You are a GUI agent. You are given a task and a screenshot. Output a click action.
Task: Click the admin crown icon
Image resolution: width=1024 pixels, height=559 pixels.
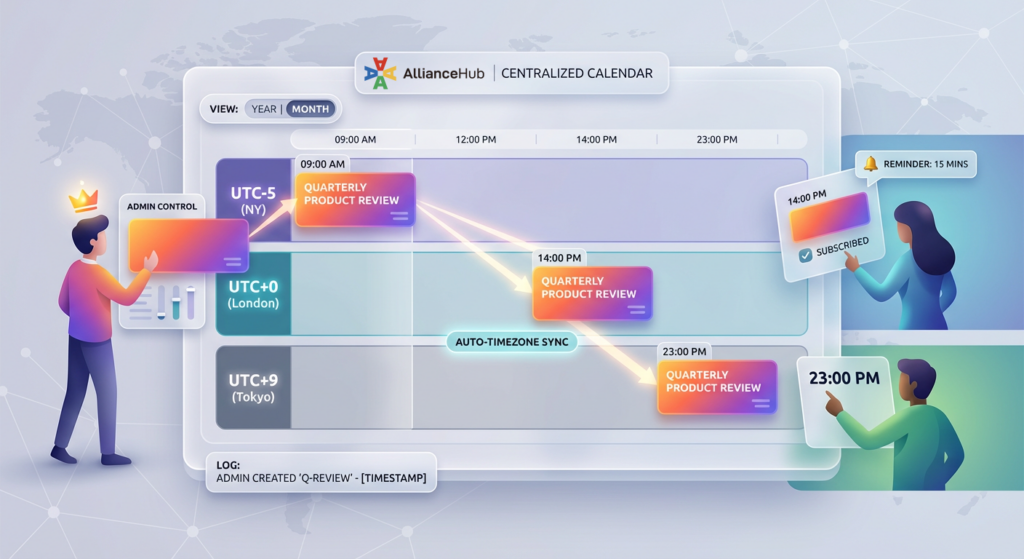click(x=82, y=200)
